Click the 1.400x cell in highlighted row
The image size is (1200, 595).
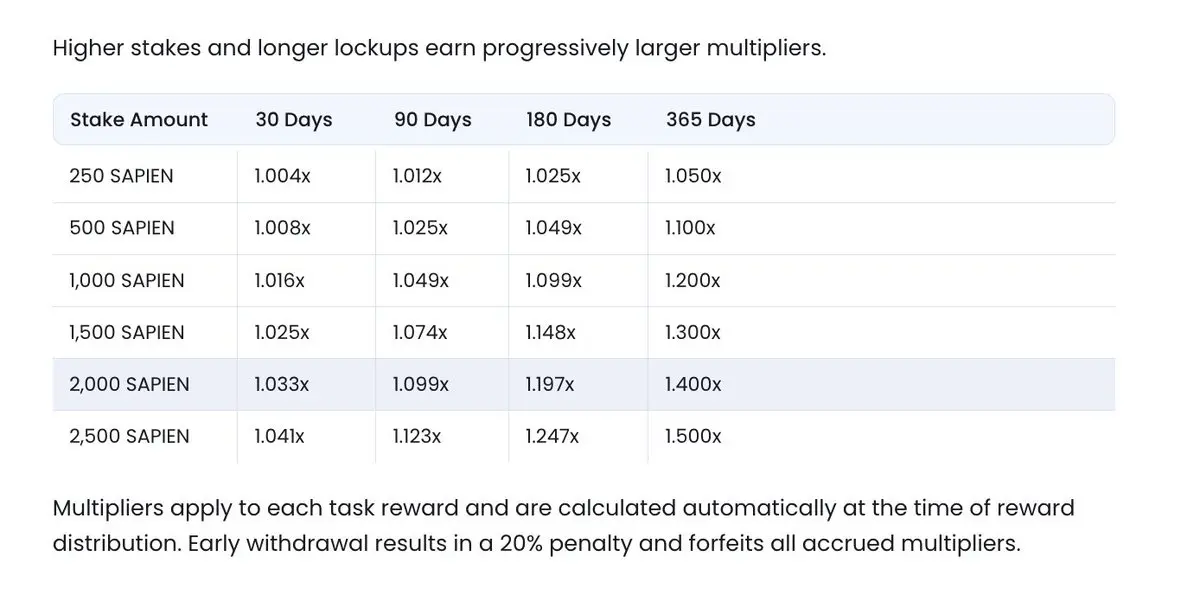tap(693, 385)
